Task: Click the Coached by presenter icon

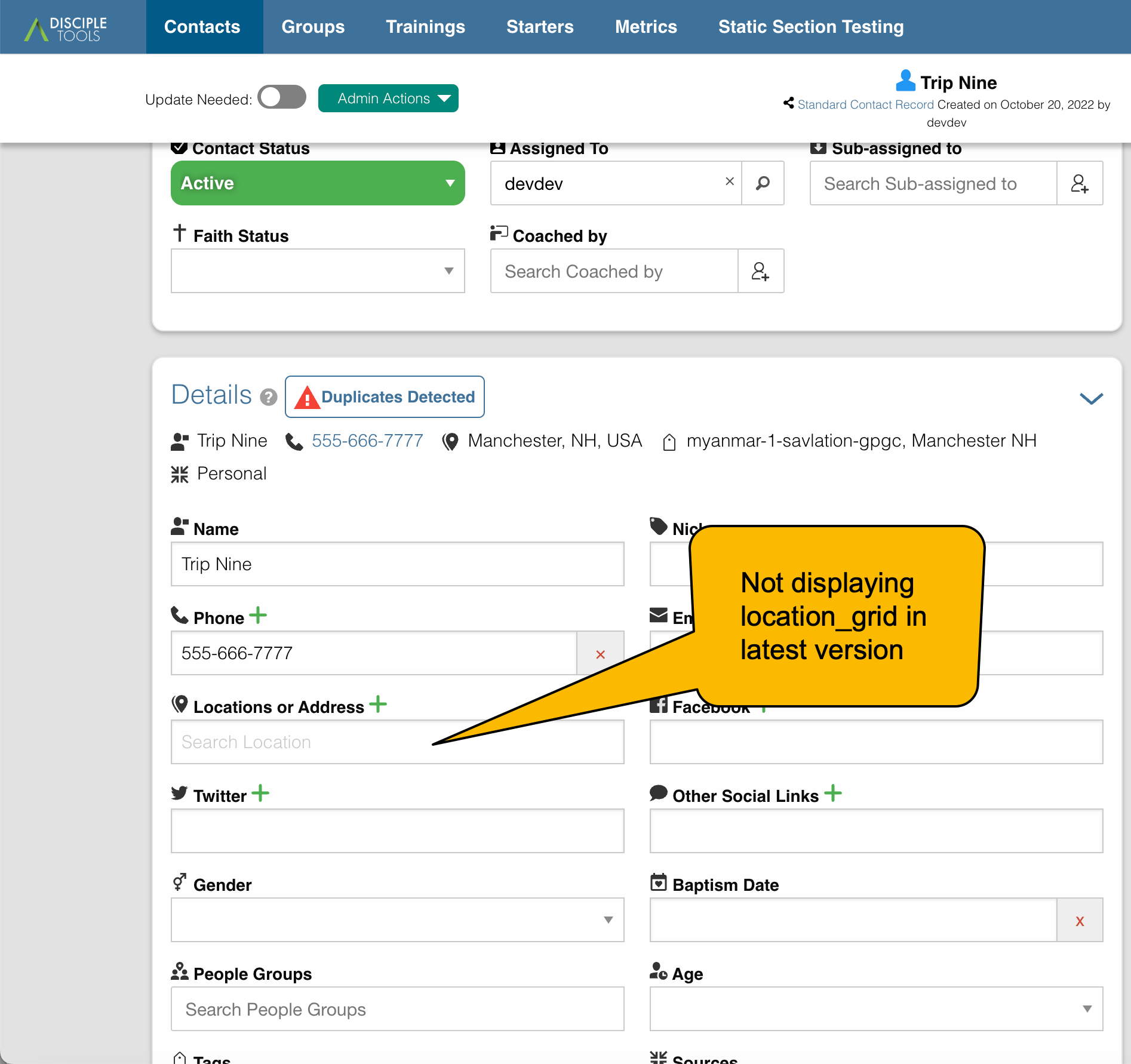Action: pyautogui.click(x=499, y=232)
